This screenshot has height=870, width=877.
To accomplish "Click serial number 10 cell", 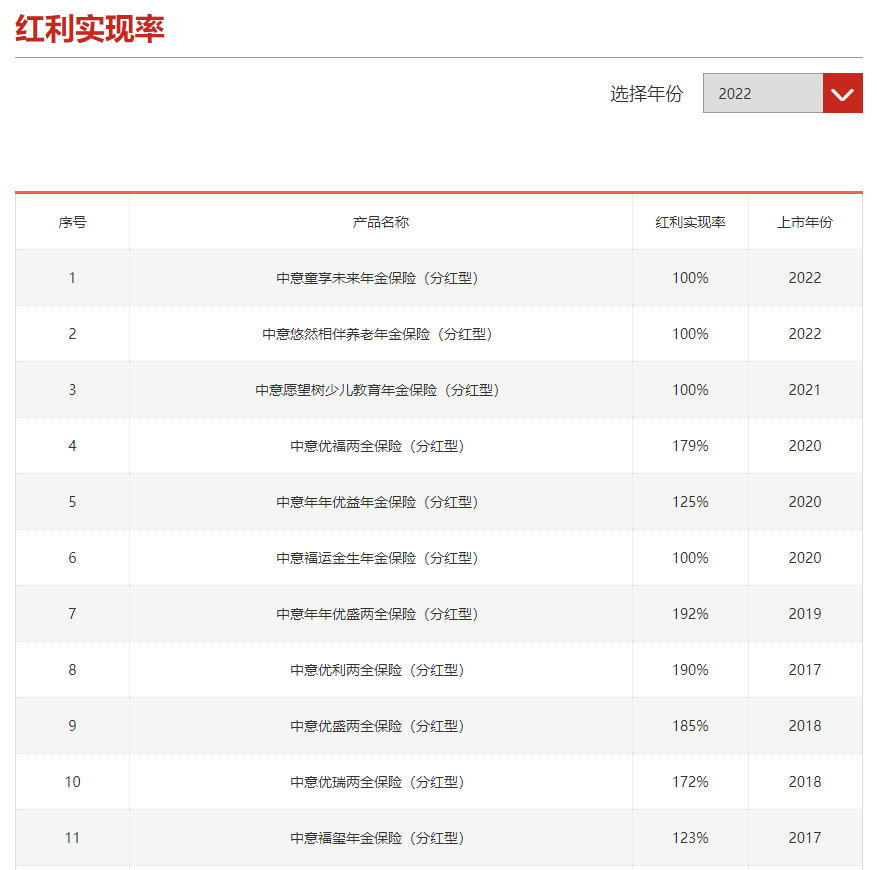I will coord(72,782).
